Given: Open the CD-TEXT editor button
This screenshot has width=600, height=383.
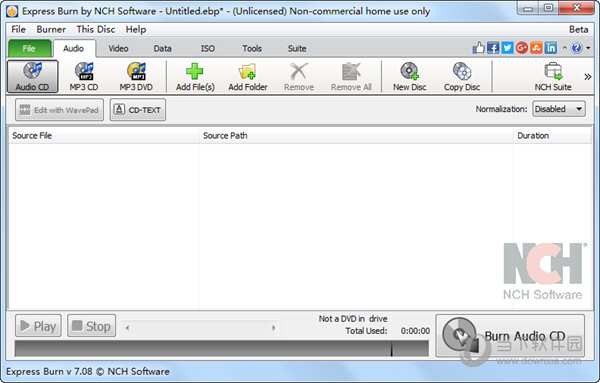Looking at the screenshot, I should [x=138, y=110].
